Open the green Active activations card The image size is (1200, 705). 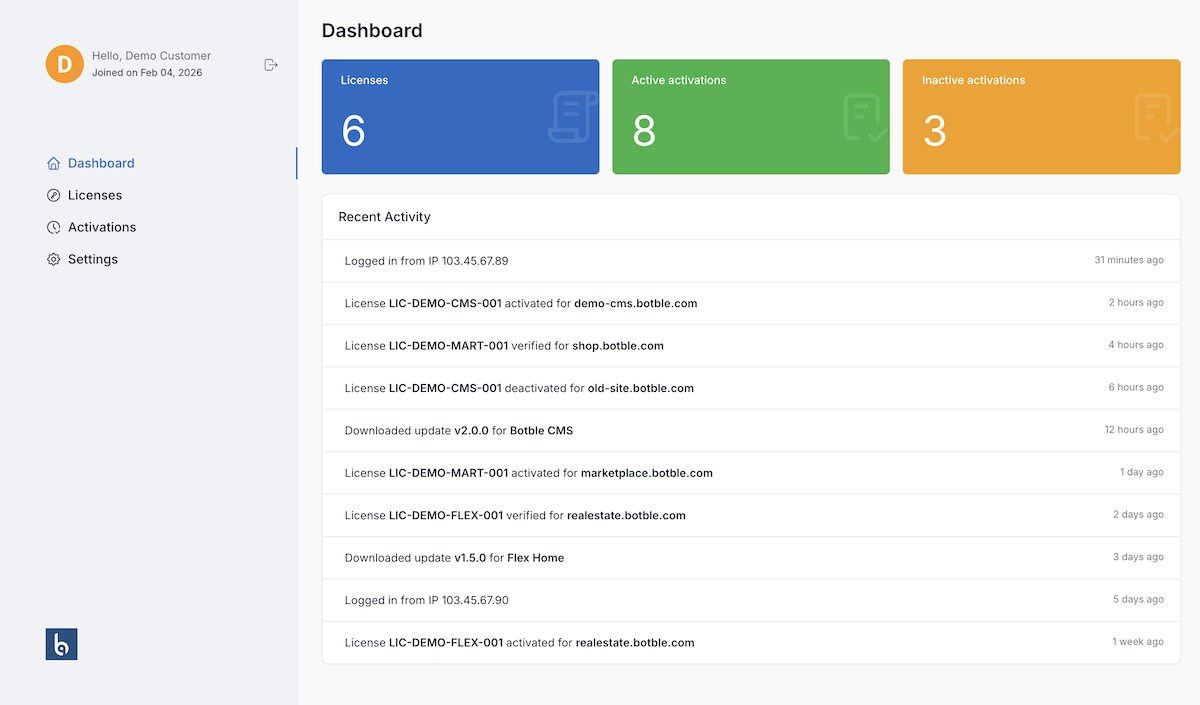750,117
